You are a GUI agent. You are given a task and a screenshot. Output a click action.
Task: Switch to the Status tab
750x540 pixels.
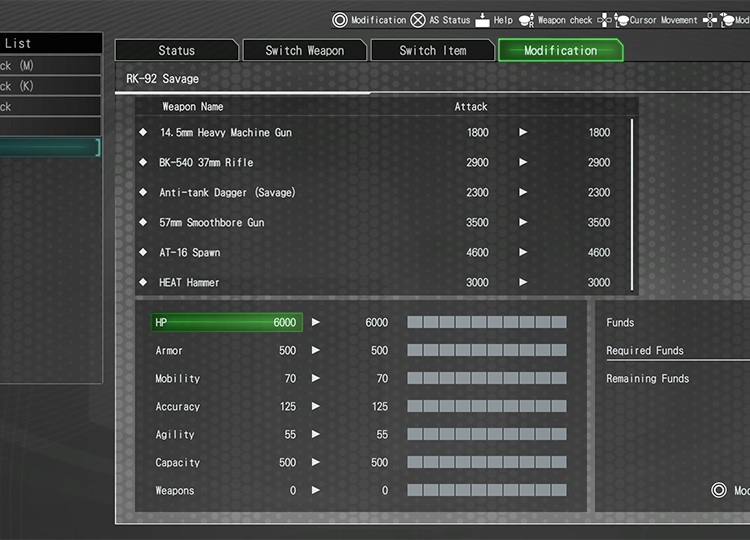click(177, 50)
